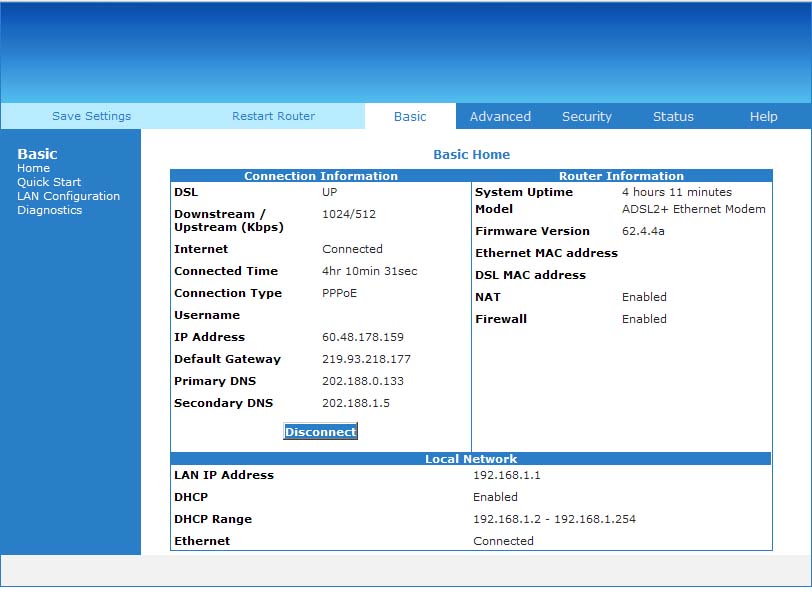Click the Local Network section header
Screen dimensions: 812x592
click(471, 459)
